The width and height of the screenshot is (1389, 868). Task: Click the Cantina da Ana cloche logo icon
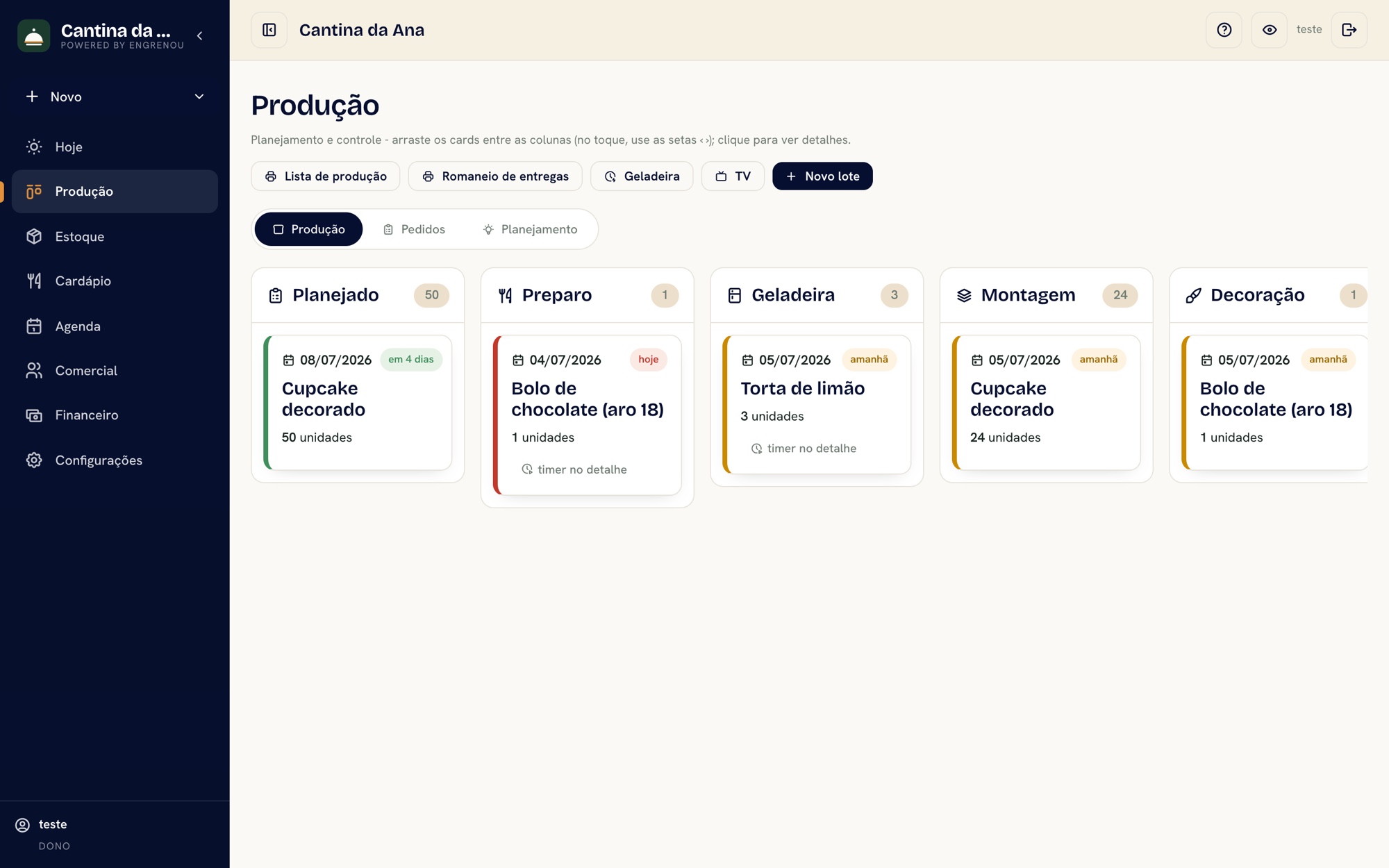pos(33,35)
